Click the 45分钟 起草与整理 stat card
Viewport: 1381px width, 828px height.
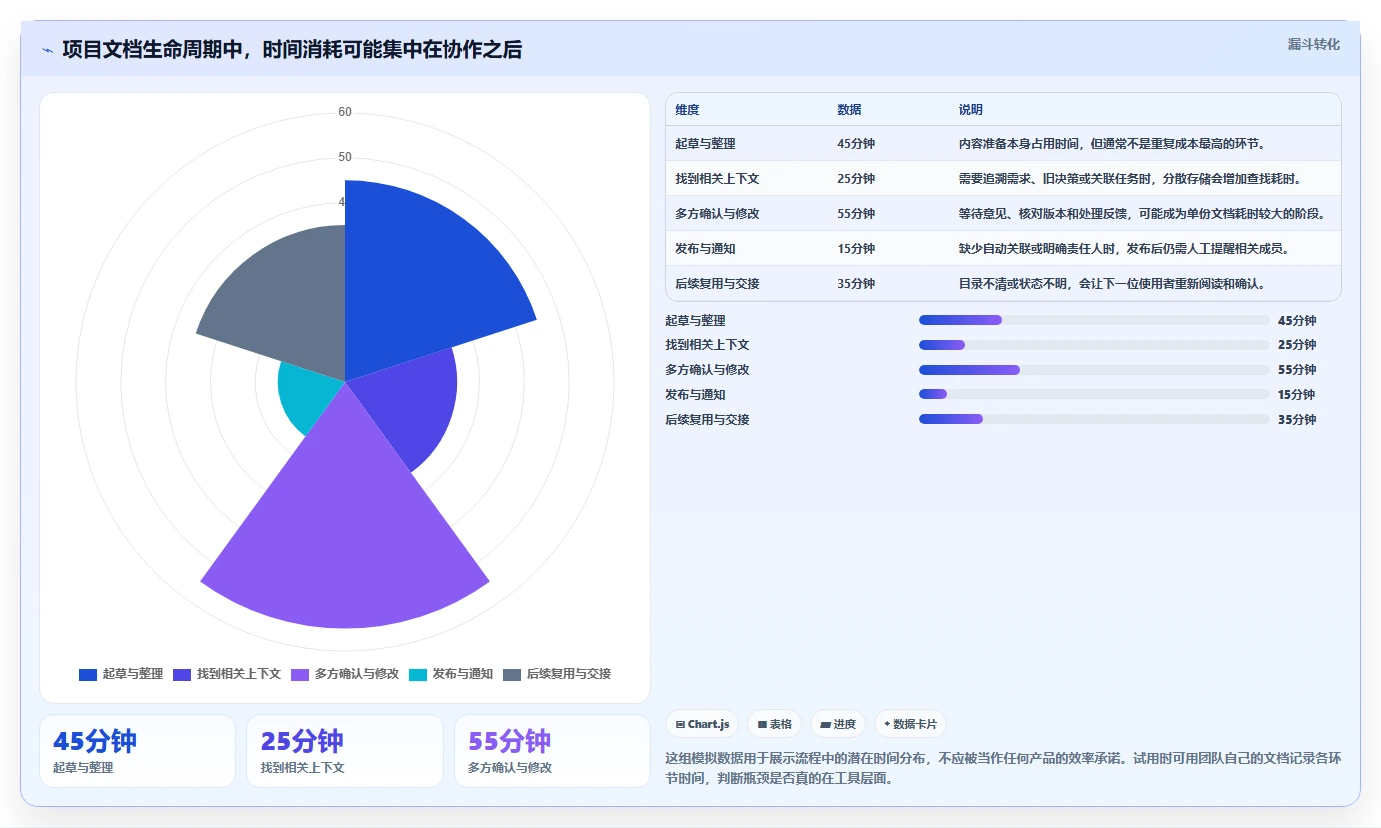[x=137, y=751]
